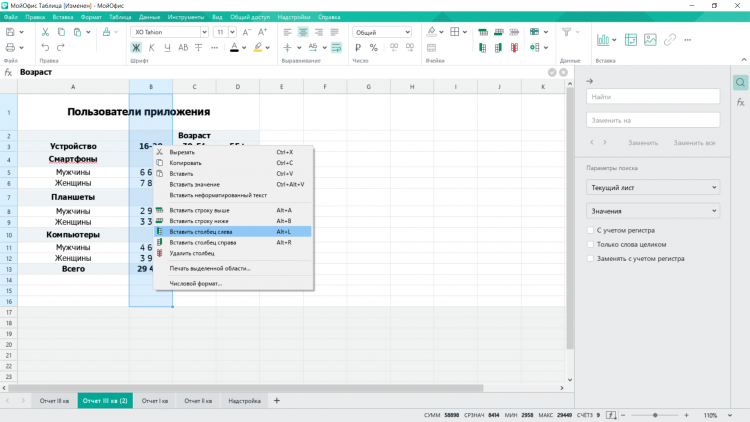Switch to the 'Отчет I кв' sheet tab

(154, 401)
